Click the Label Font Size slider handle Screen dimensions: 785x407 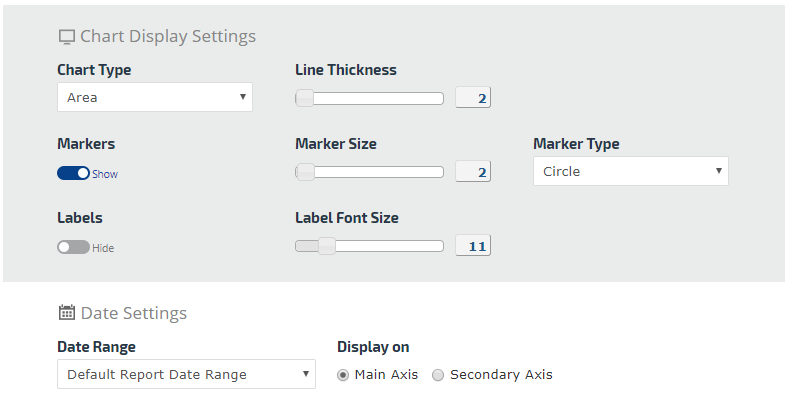tap(326, 246)
